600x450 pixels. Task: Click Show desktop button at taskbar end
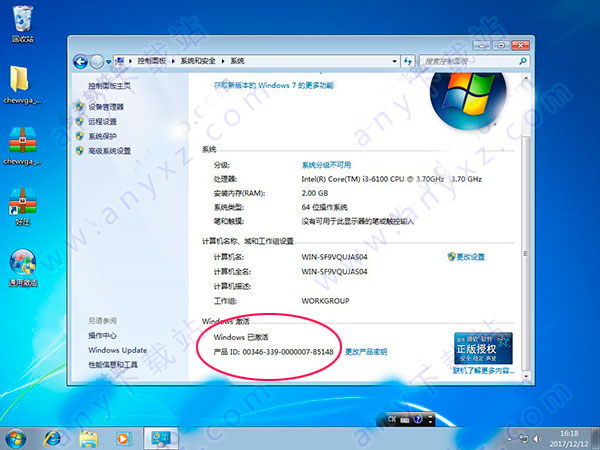(x=596, y=439)
